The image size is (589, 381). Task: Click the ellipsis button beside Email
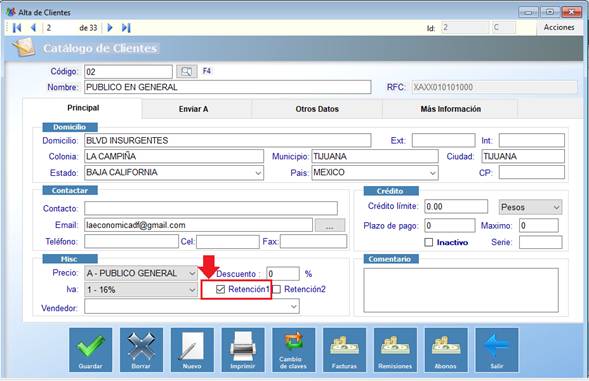pos(330,225)
